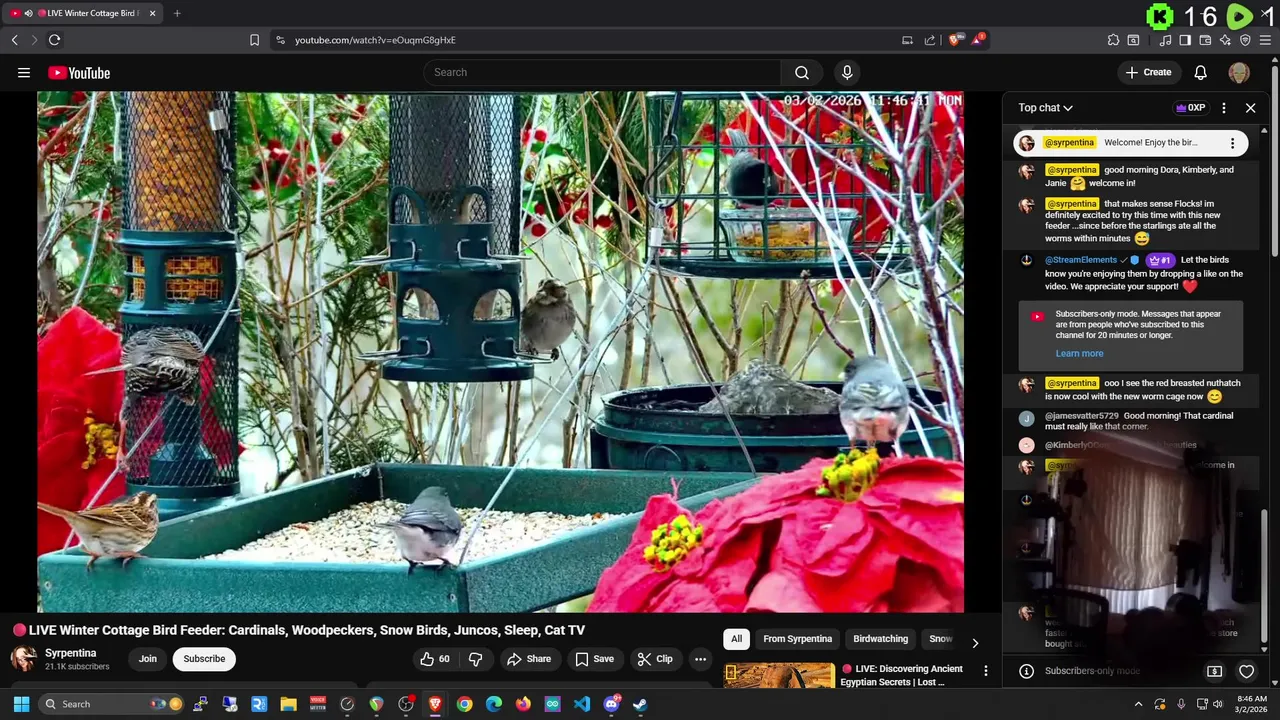This screenshot has height=720, width=1280.
Task: Go back in browser history
Action: [14, 40]
